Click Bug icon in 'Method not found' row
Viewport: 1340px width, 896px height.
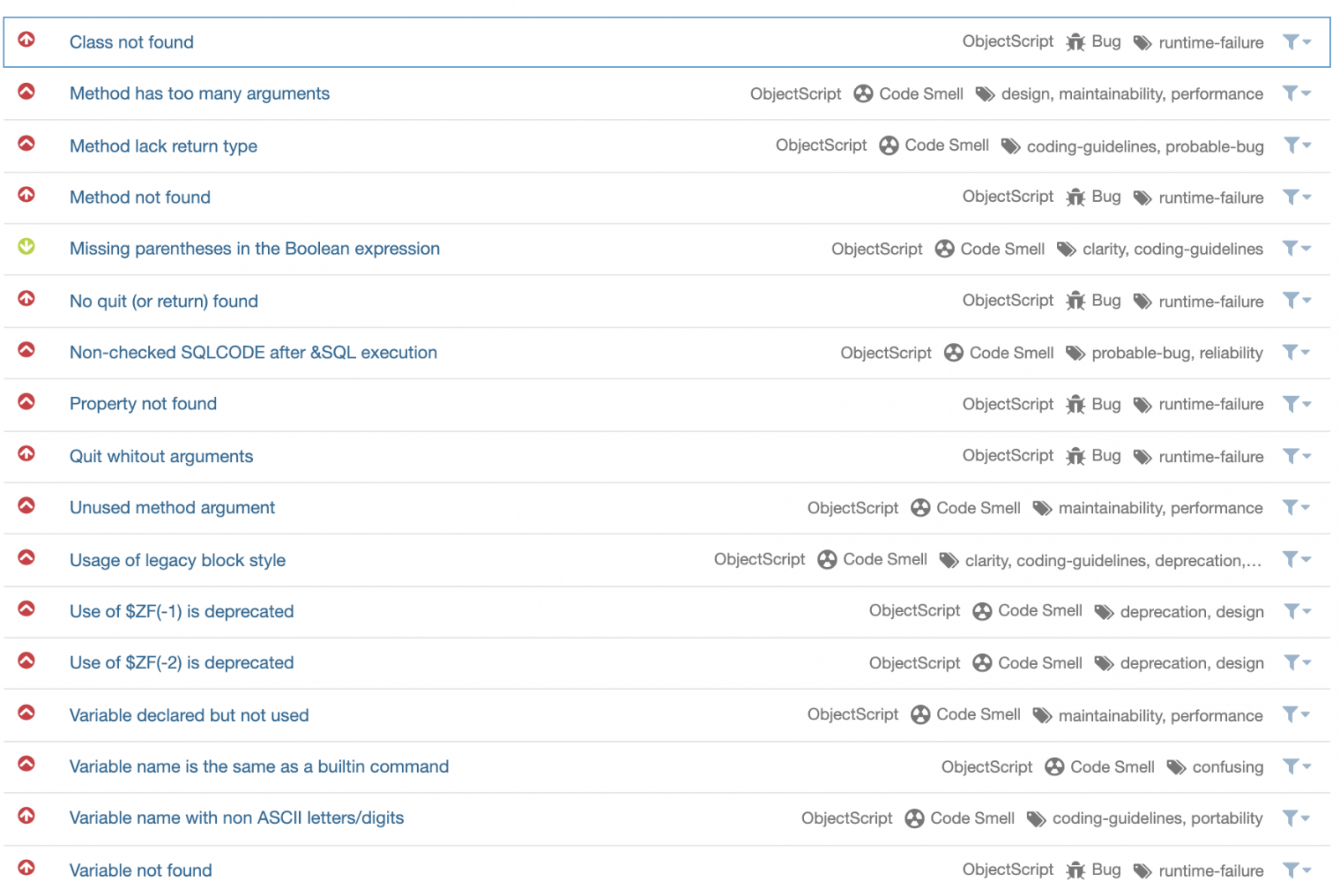point(1075,198)
